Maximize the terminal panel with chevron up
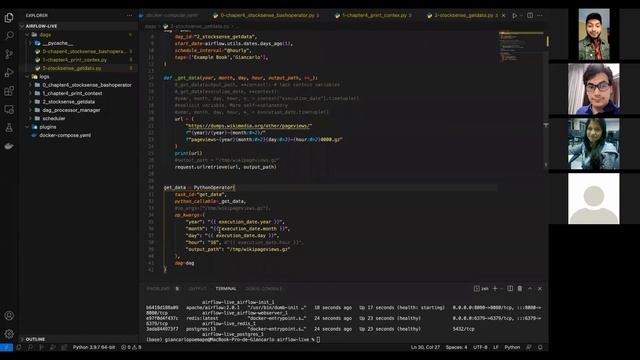The width and height of the screenshot is (640, 360). 530,289
